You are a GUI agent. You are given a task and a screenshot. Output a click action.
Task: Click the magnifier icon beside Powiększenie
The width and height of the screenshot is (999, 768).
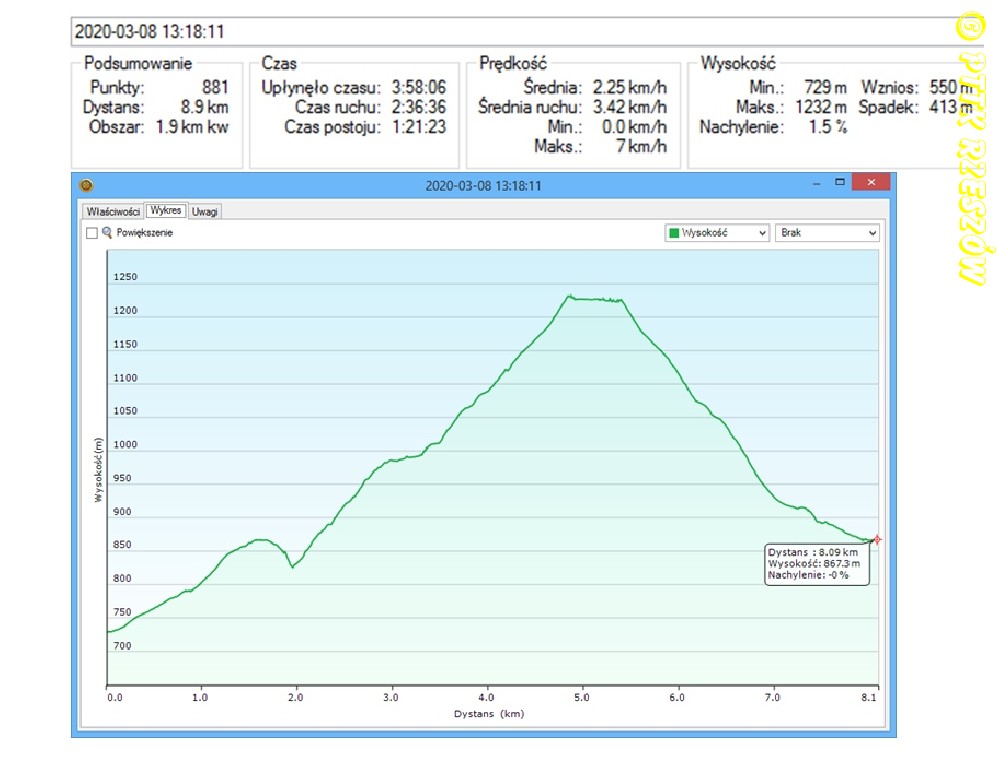coord(107,233)
